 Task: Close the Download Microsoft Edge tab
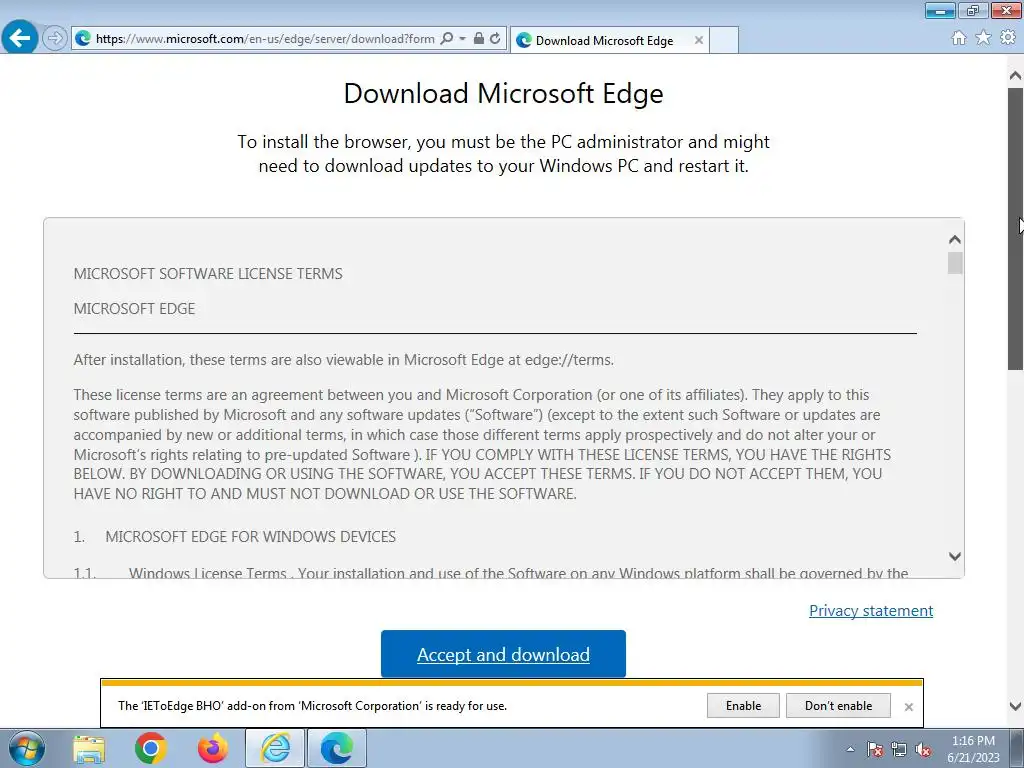pyautogui.click(x=699, y=40)
